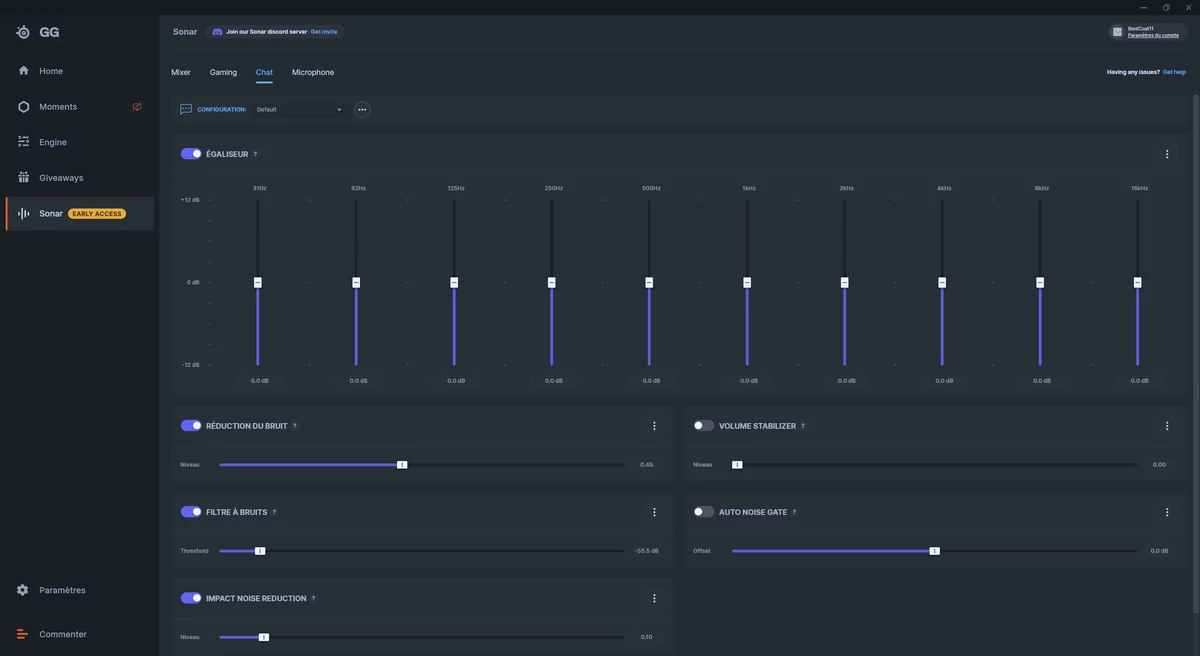This screenshot has width=1200, height=656.
Task: Open the Giveaways gift icon
Action: (x=23, y=177)
